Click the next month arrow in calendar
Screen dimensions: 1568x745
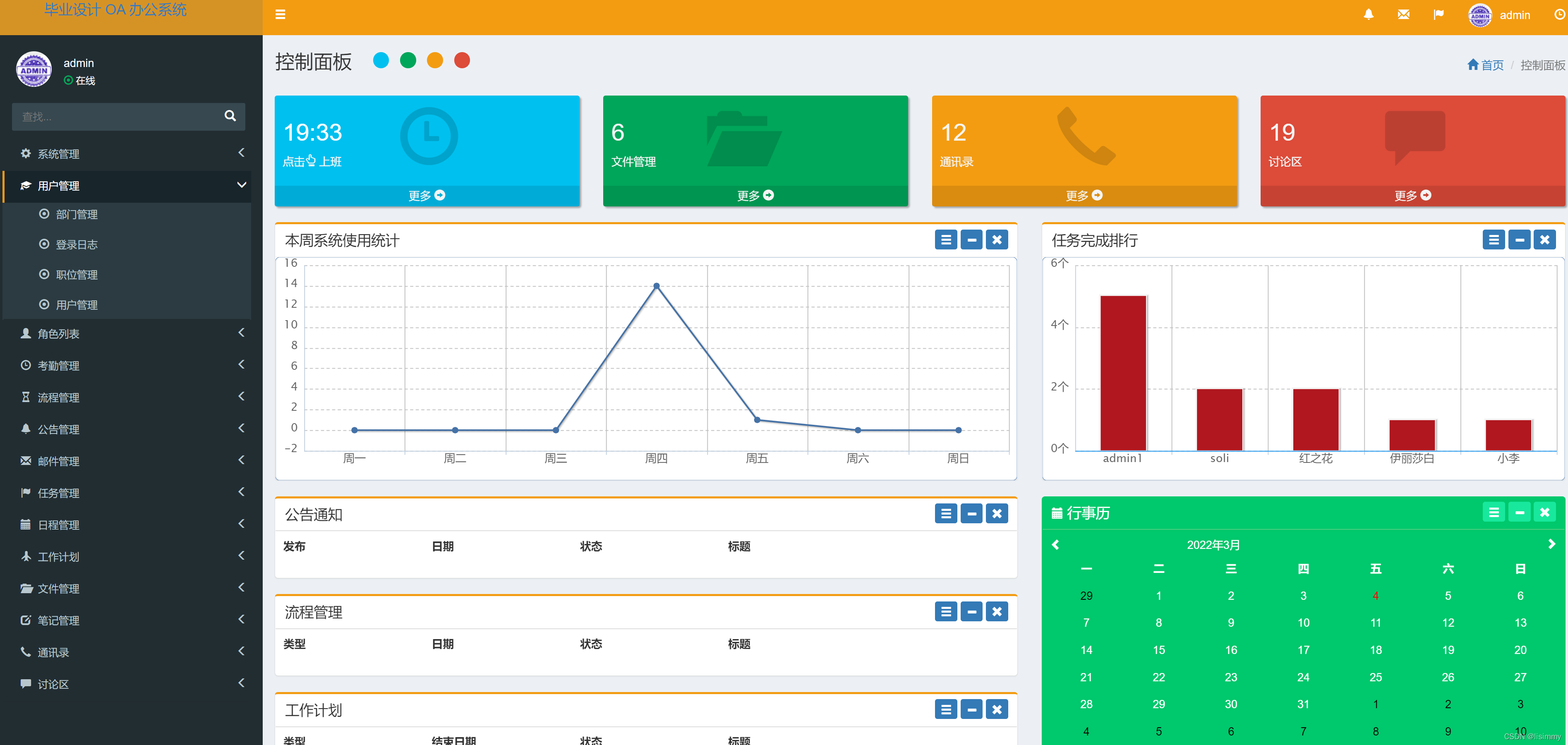[1551, 544]
